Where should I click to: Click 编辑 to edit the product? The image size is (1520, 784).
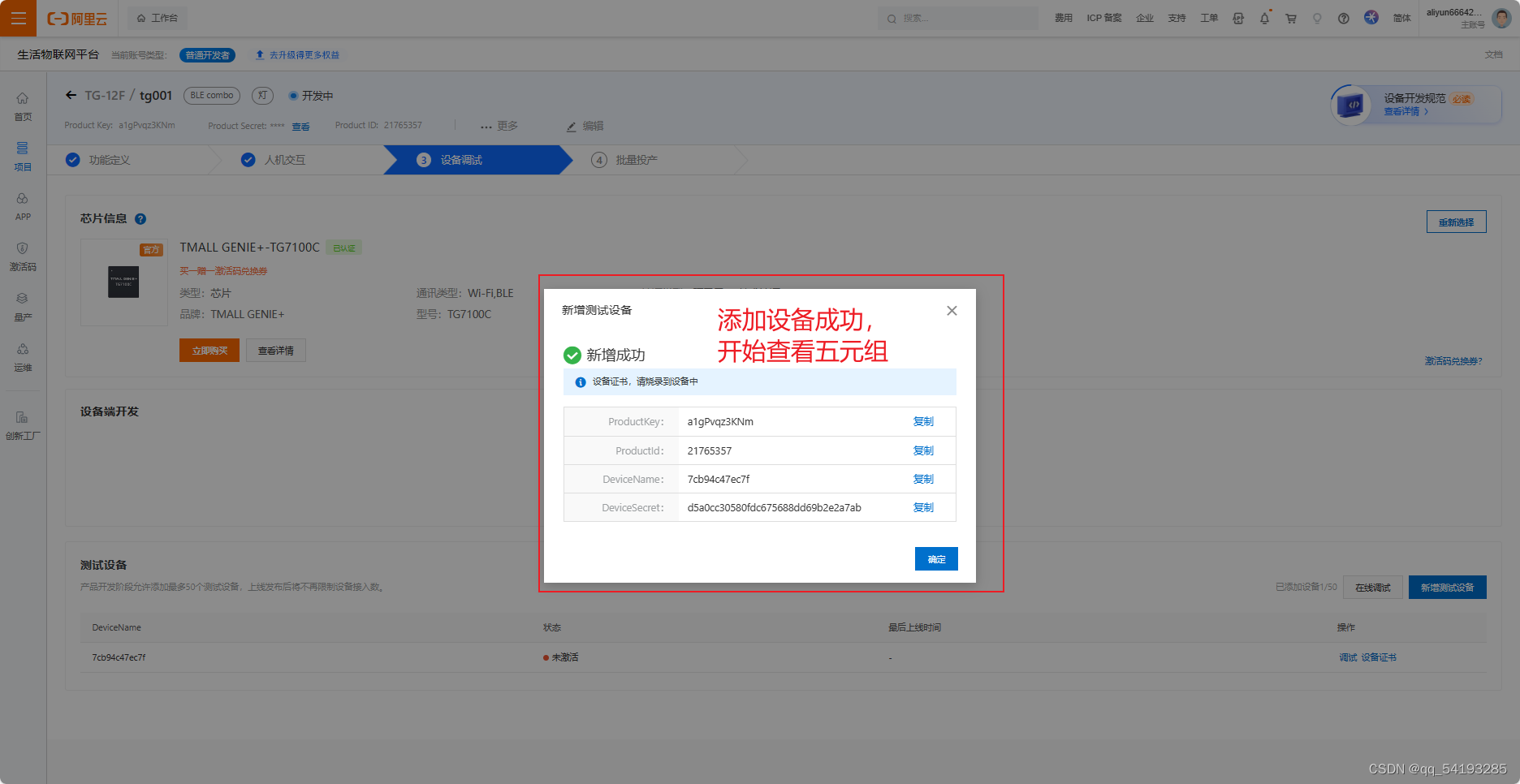pyautogui.click(x=585, y=126)
